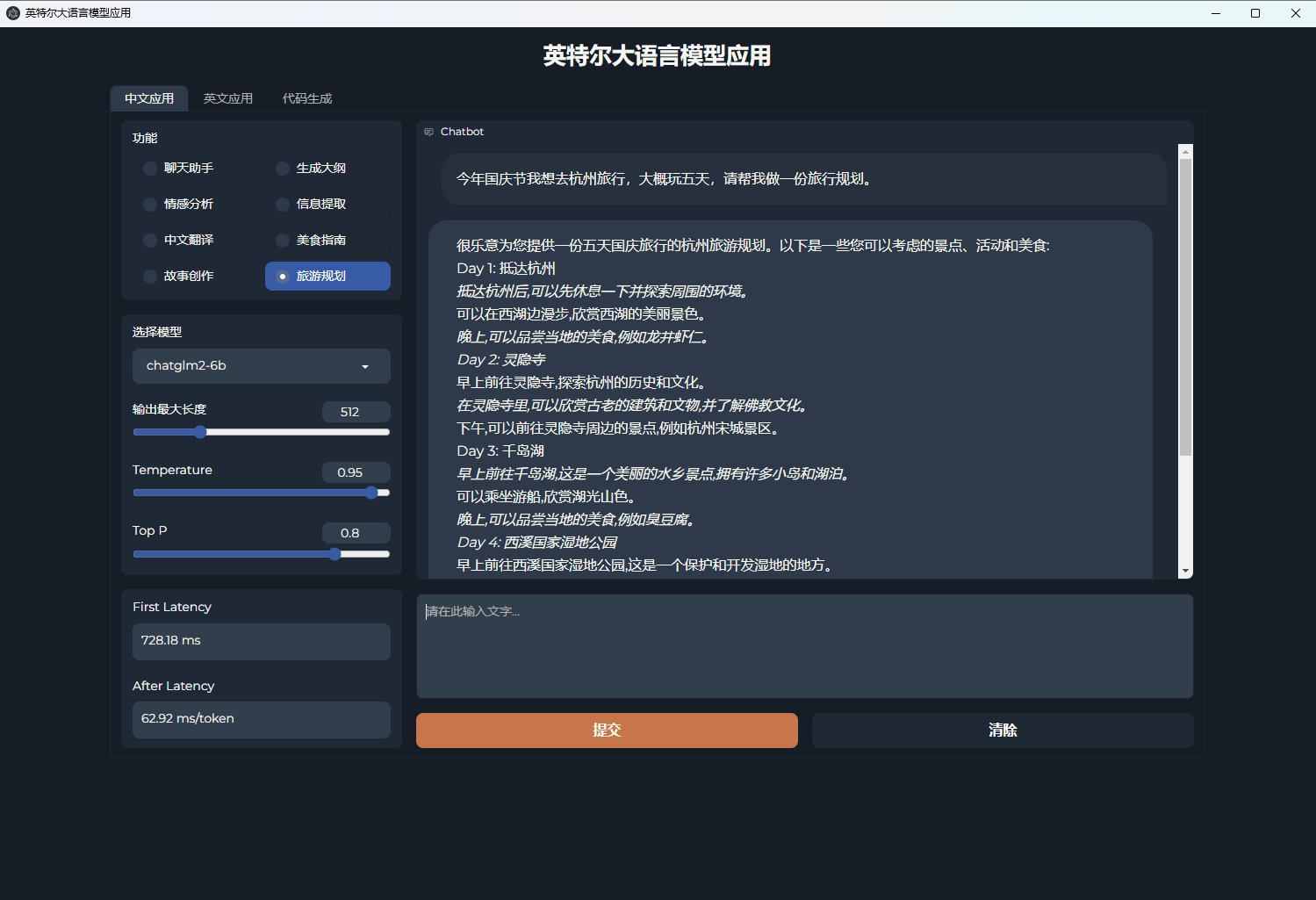Close the application window

[x=1296, y=13]
